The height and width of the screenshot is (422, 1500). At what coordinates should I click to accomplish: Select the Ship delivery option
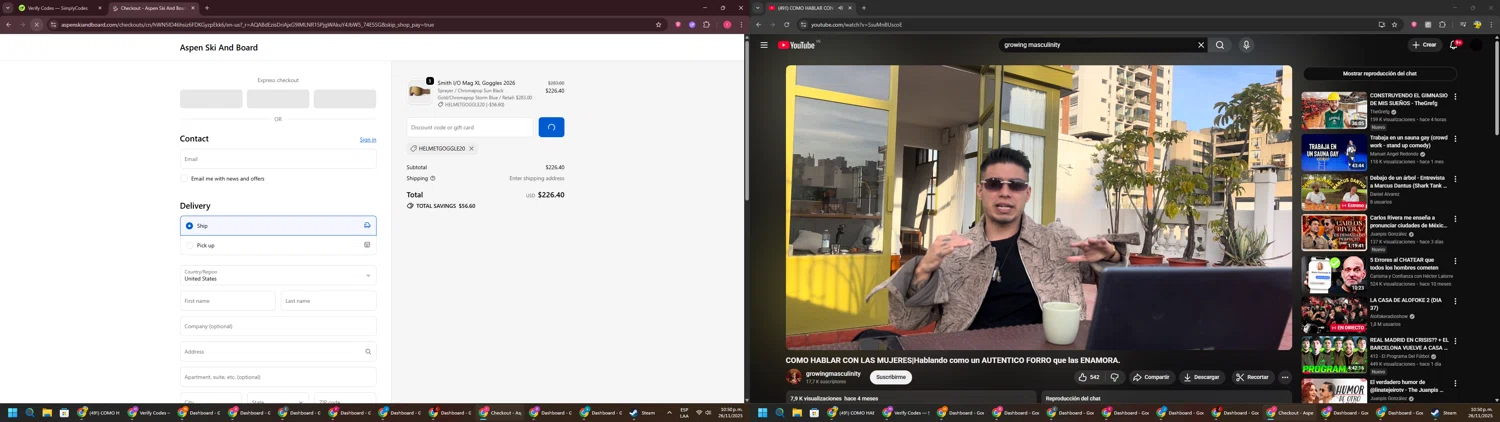coord(278,226)
